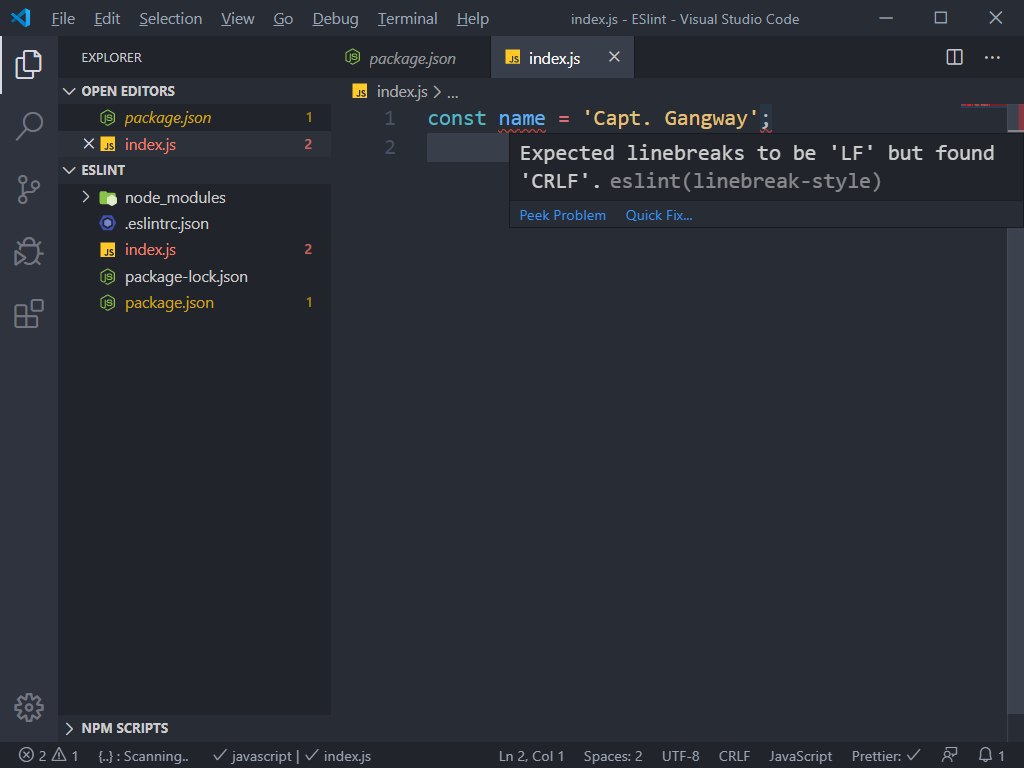Screen dimensions: 1024x768
Task: Click the const keyword on line 1
Action: pos(456,118)
